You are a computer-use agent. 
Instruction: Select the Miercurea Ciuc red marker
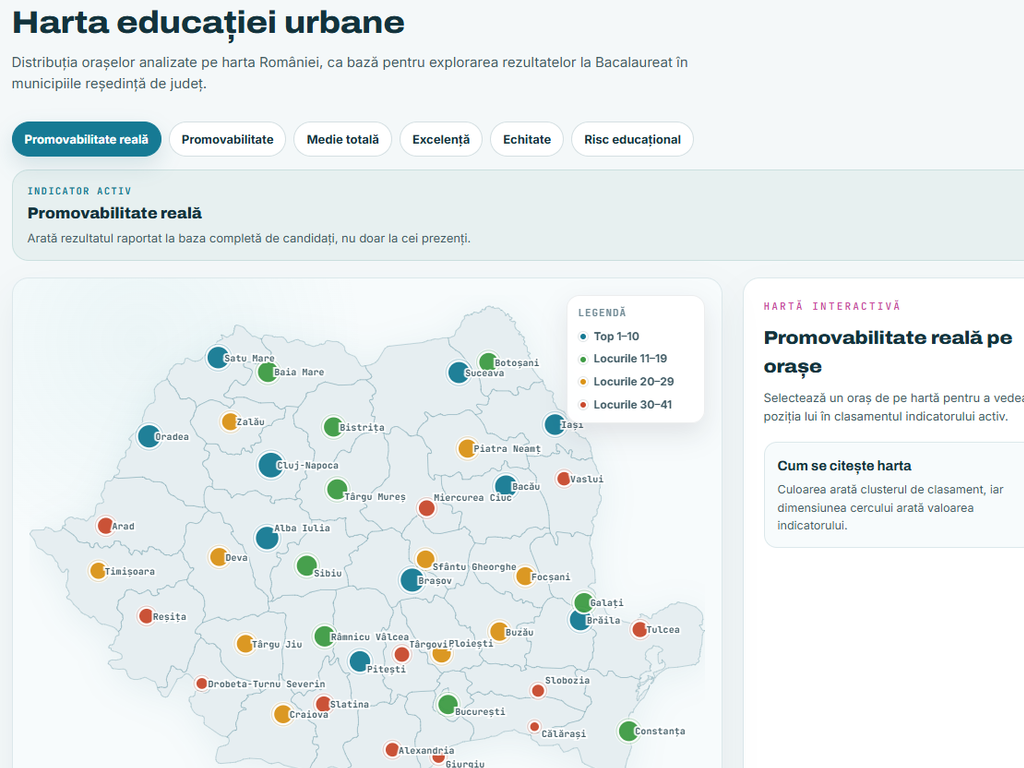click(426, 507)
